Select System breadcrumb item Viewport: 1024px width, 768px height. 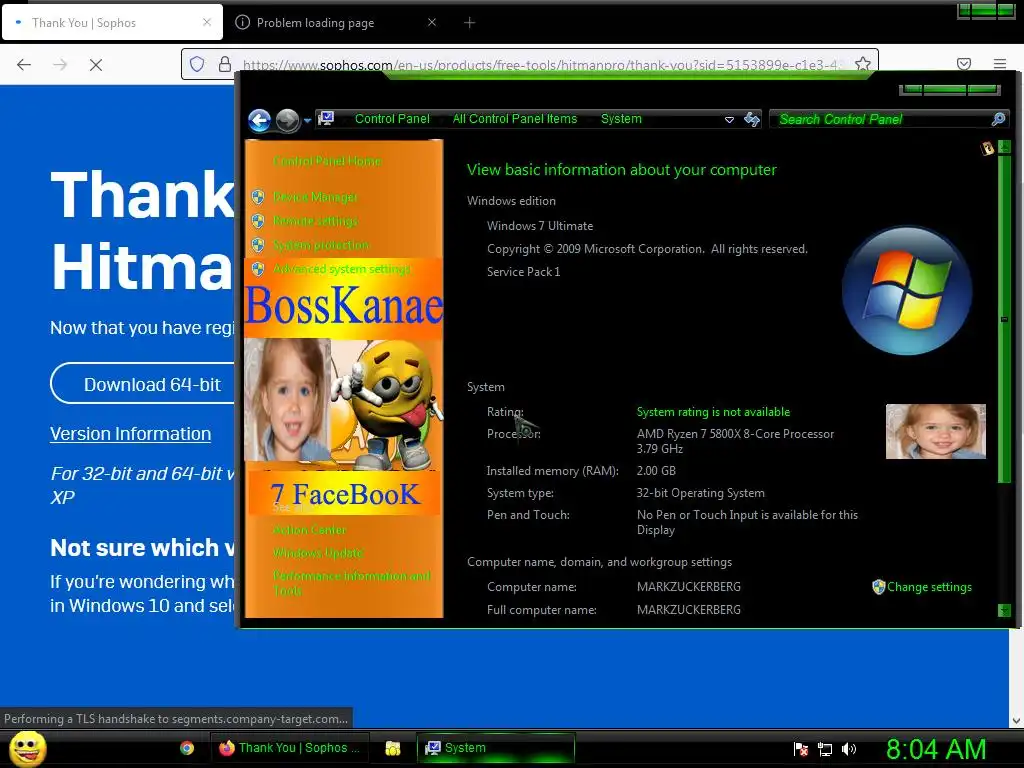tap(621, 119)
